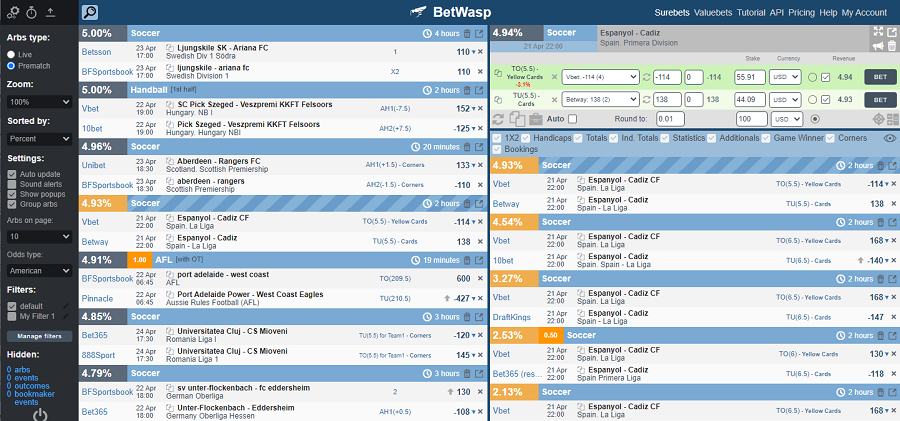Click the Manage filters button

pyautogui.click(x=40, y=336)
